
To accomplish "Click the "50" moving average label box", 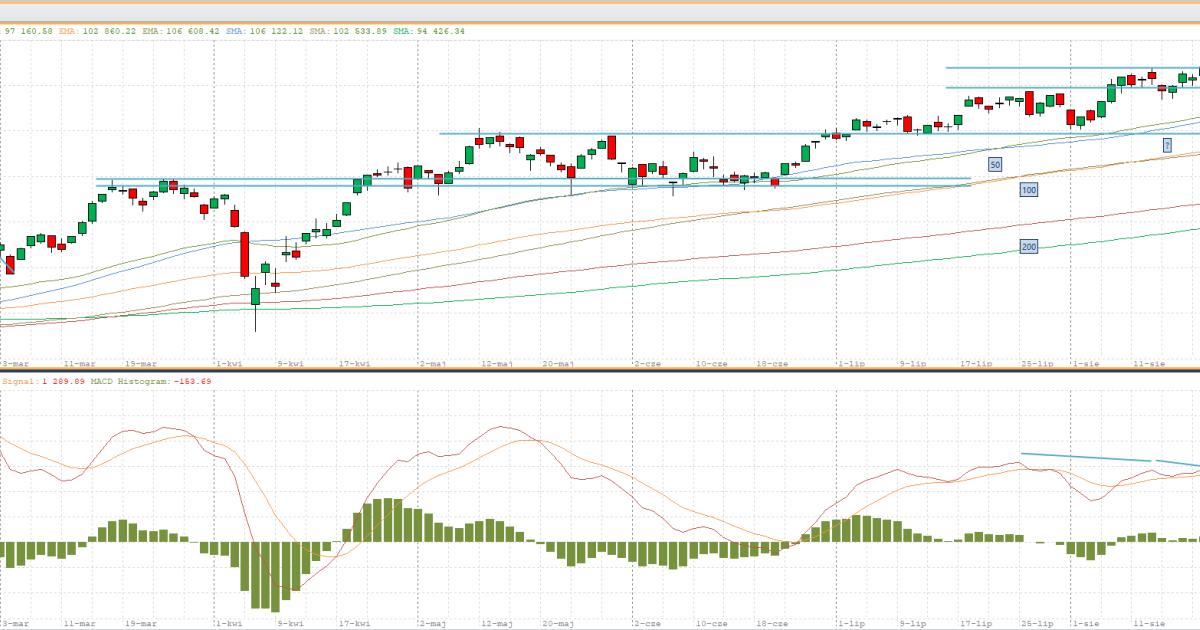I will point(994,164).
